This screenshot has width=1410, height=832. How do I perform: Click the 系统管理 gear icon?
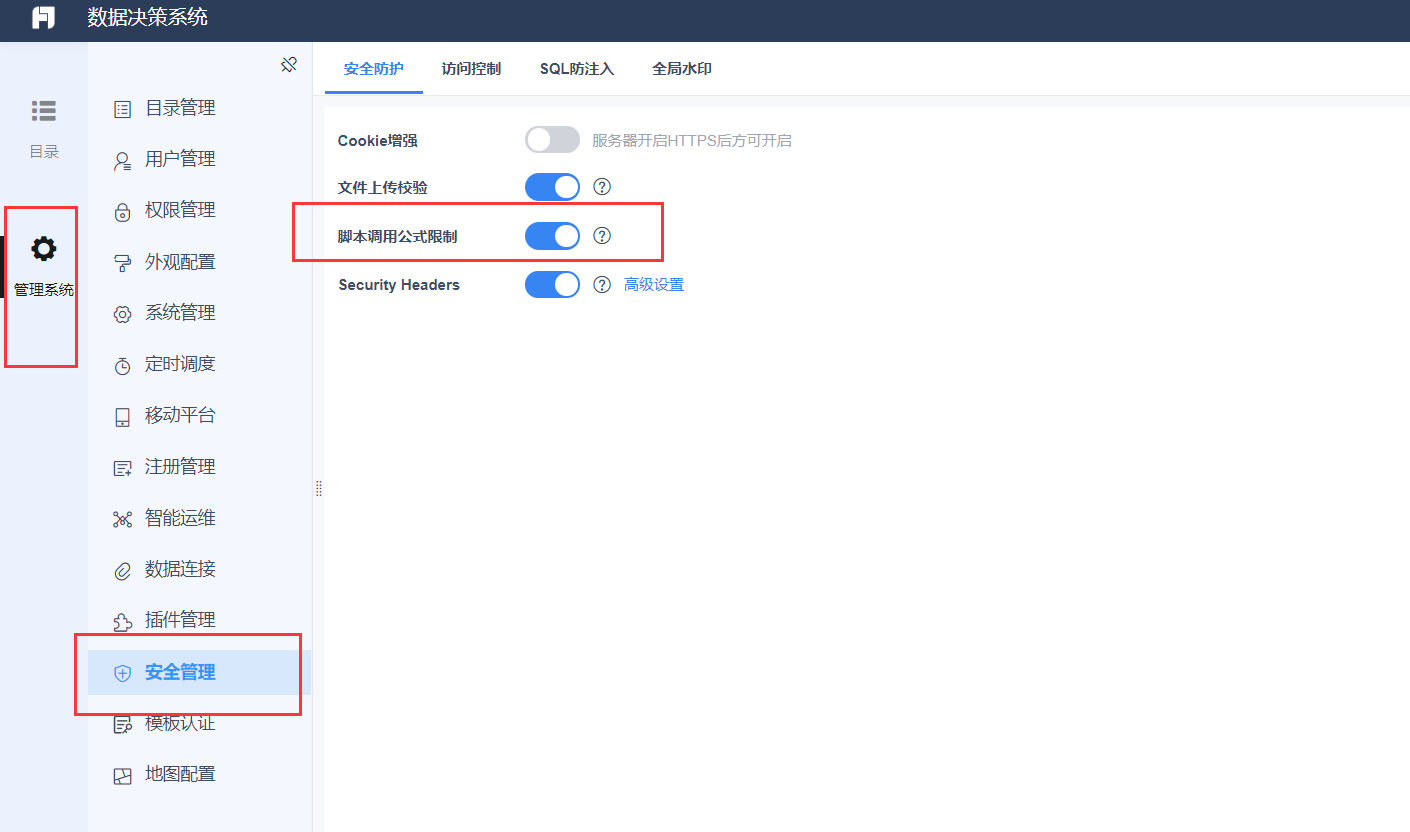[123, 314]
